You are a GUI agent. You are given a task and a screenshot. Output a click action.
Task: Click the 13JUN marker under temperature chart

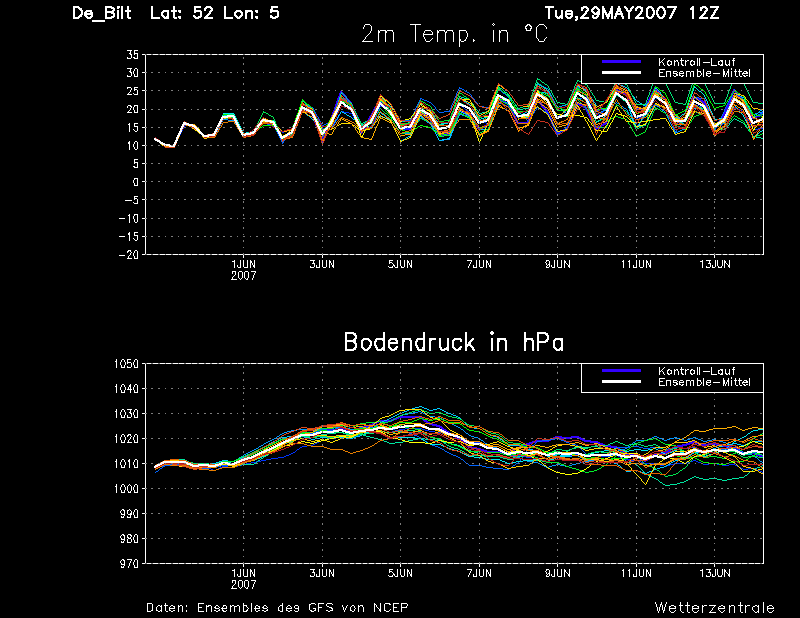tap(715, 264)
